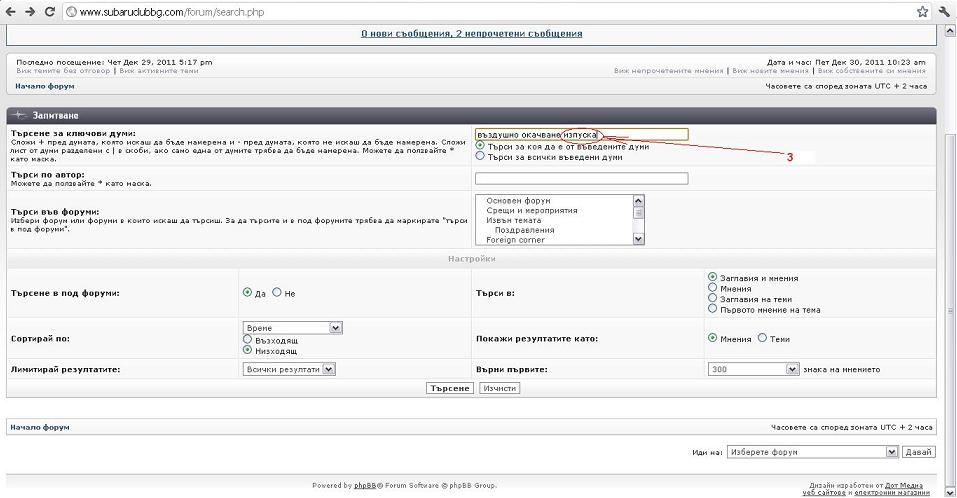
Task: Open the unread messages link at top
Action: (x=471, y=34)
